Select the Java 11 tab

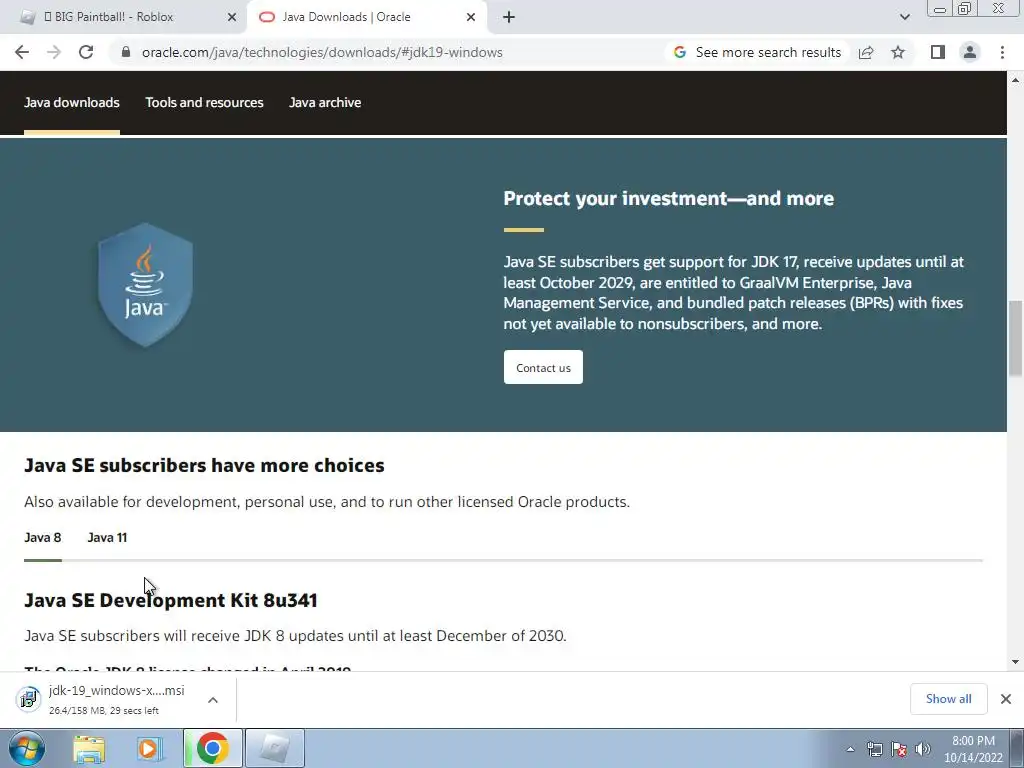pos(107,537)
